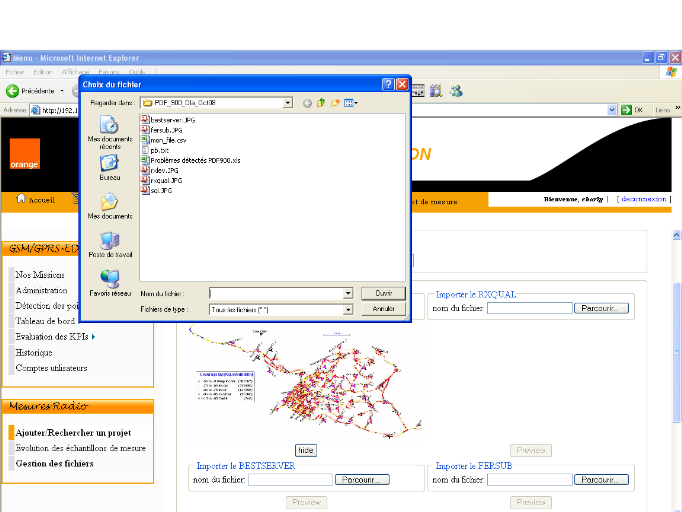Click the Annuler button in dialog
Screen dimensions: 682x512
pyautogui.click(x=383, y=309)
